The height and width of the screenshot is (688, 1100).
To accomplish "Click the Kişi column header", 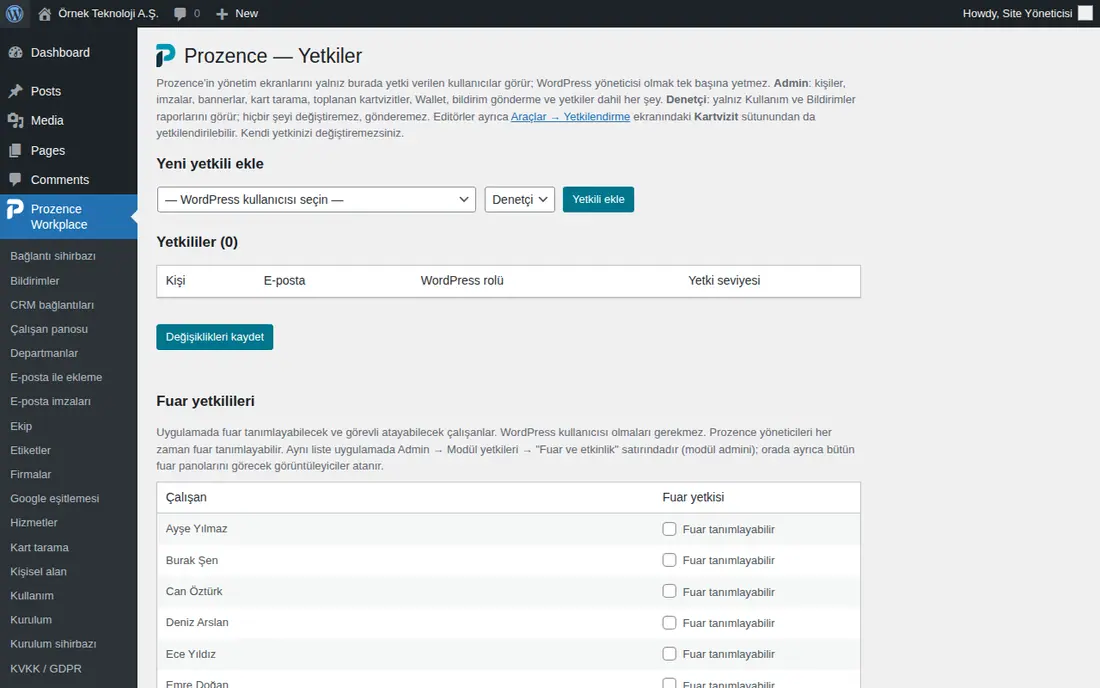I will tap(175, 281).
